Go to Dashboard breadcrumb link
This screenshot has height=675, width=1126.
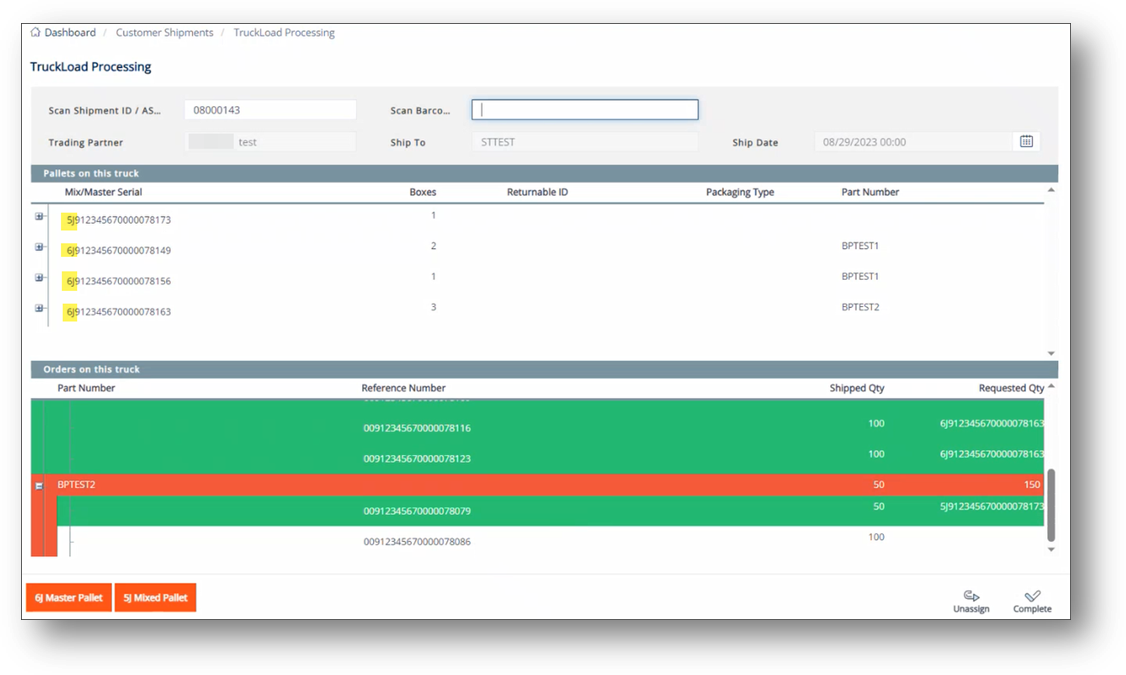(x=70, y=33)
